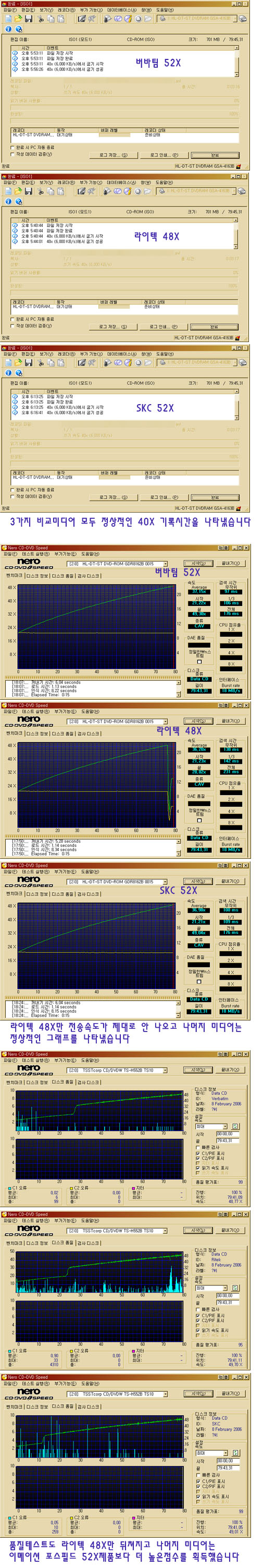276x1568 pixels.
Task: Click Cut scissors icon in 라이텍 48X burn window
Action: 41,191
